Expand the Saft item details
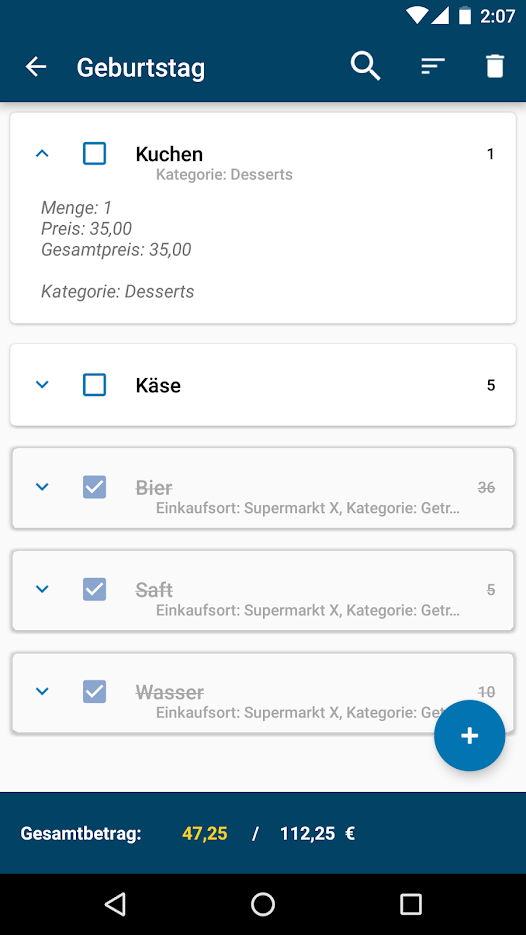The height and width of the screenshot is (935, 526). pos(42,589)
